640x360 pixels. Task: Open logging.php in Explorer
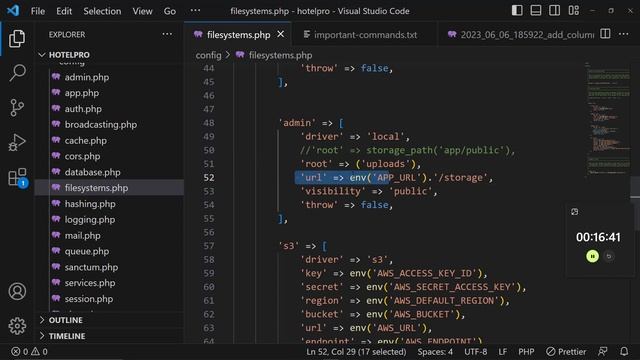pyautogui.click(x=90, y=220)
